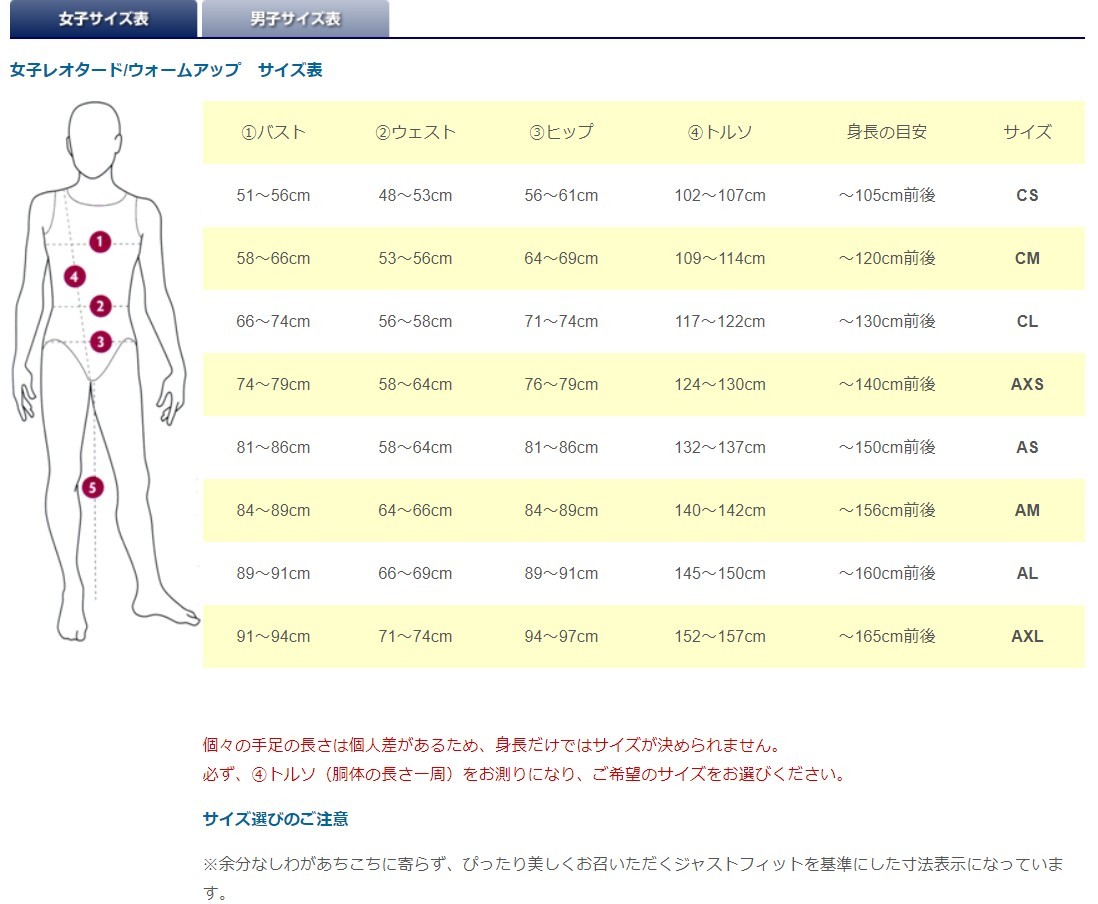Click the 53～56cm waist value
Screen dimensions: 1098x904
(x=415, y=258)
